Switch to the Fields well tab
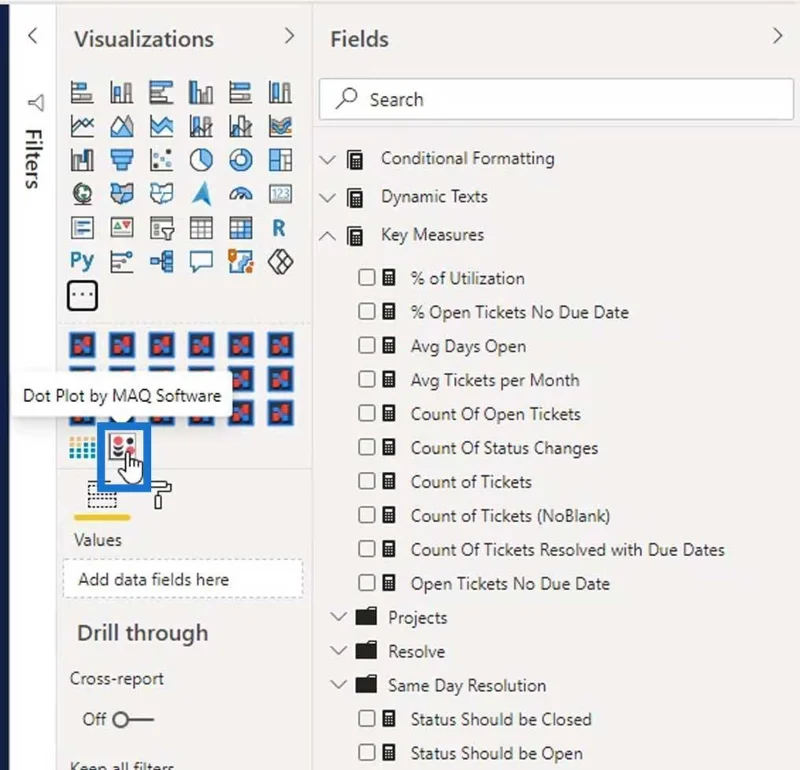This screenshot has height=770, width=800. click(102, 496)
